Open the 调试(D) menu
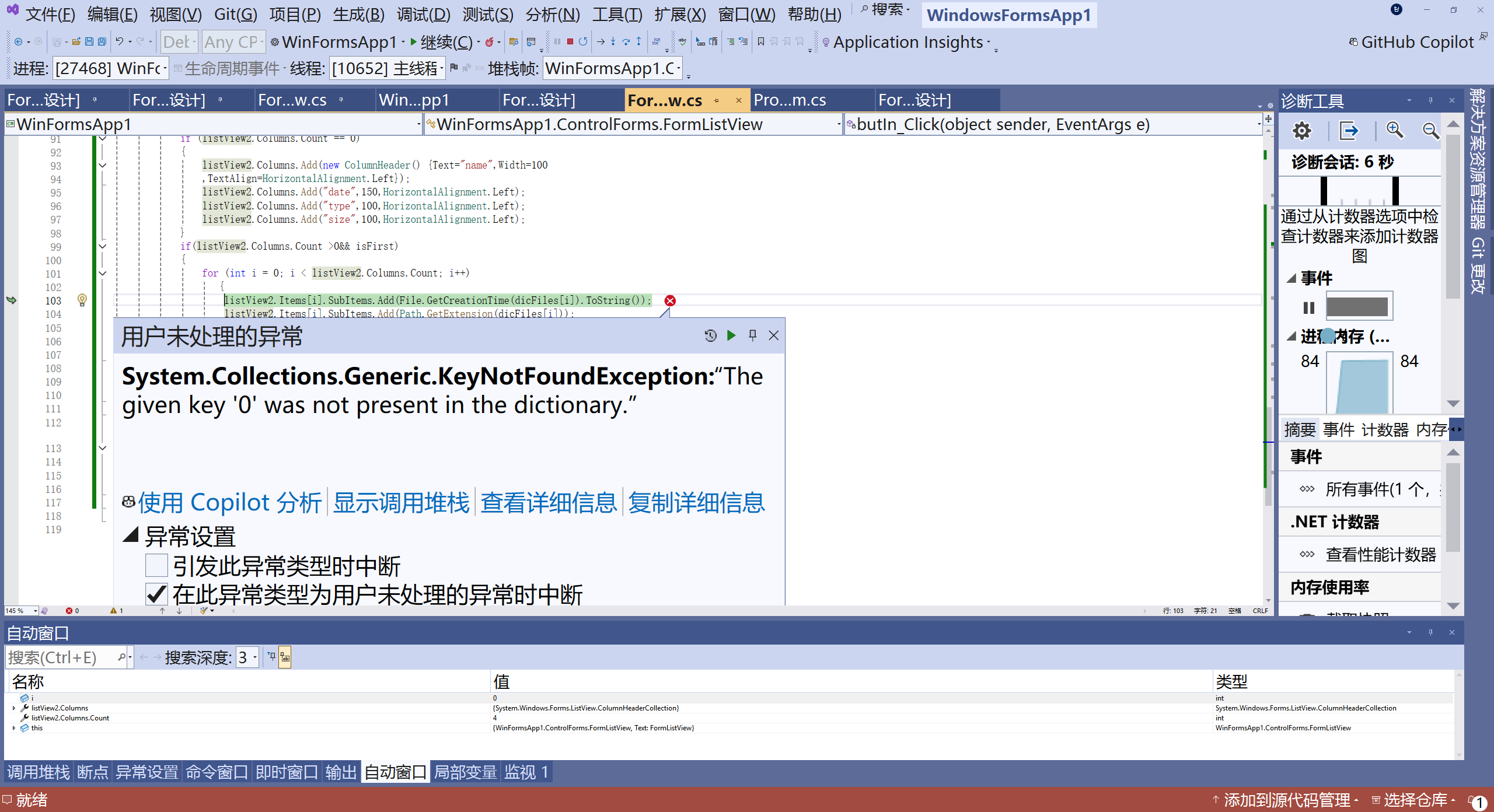Screen dimensions: 1494x812 click(423, 14)
